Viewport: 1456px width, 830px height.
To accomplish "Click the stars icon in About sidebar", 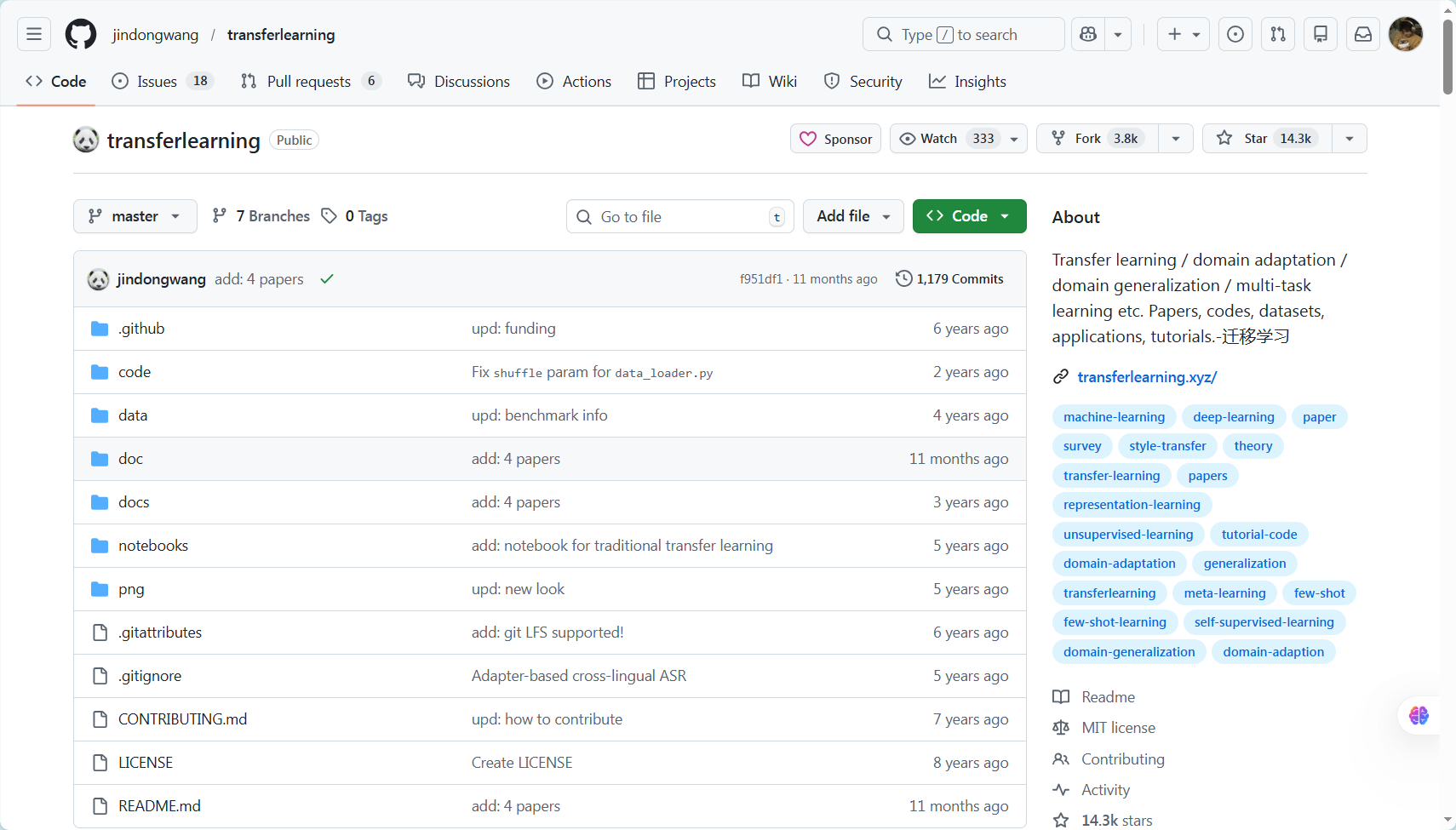I will point(1061,821).
